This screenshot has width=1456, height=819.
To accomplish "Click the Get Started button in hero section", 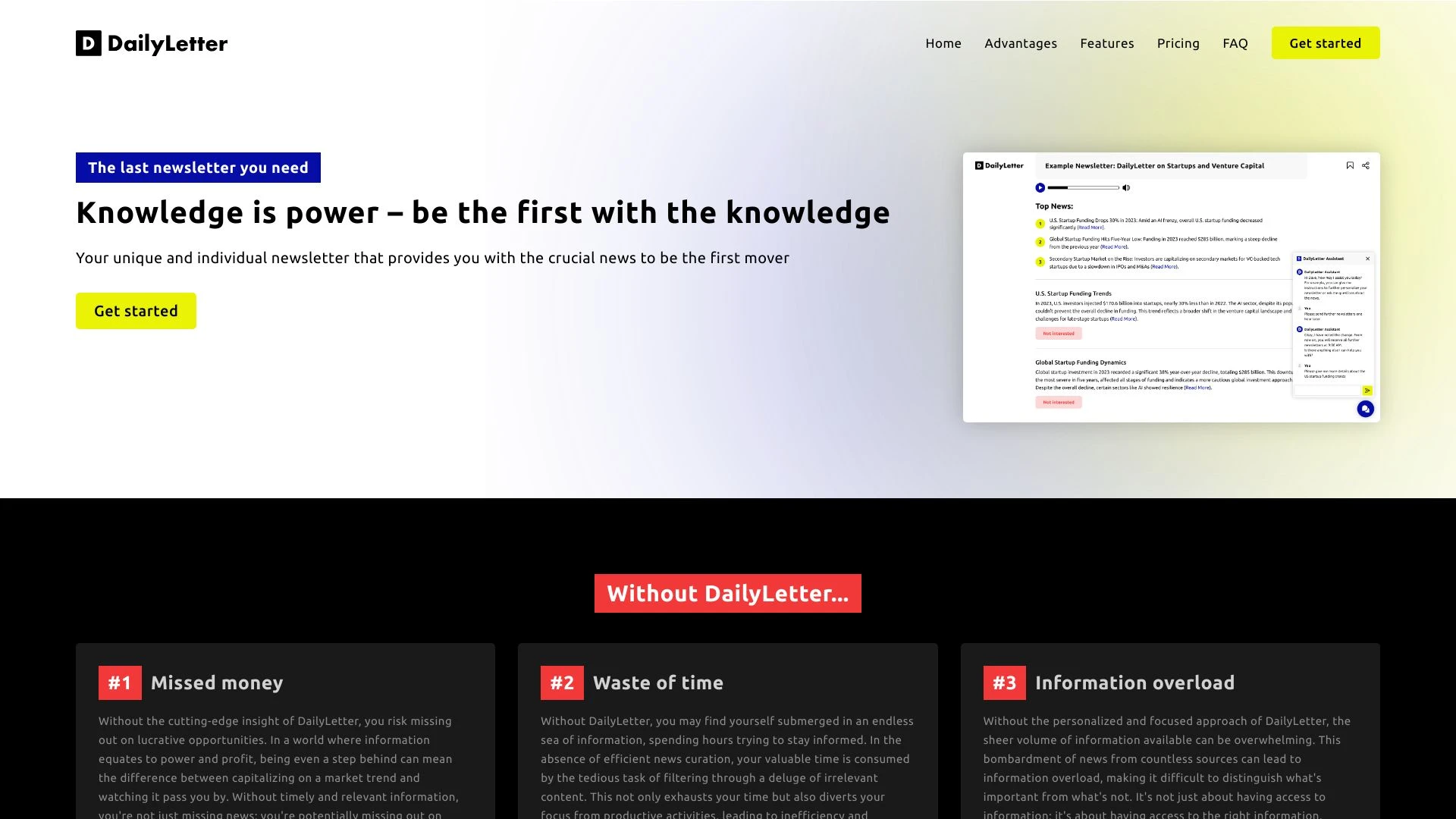I will click(x=136, y=310).
